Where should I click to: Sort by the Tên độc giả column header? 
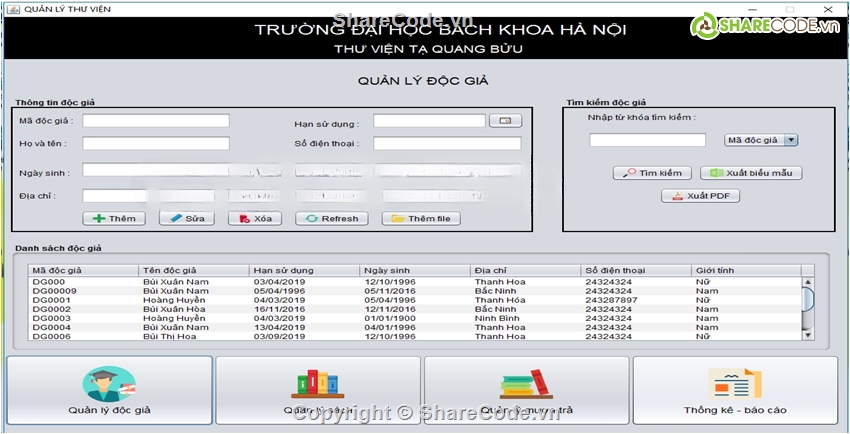tap(194, 270)
